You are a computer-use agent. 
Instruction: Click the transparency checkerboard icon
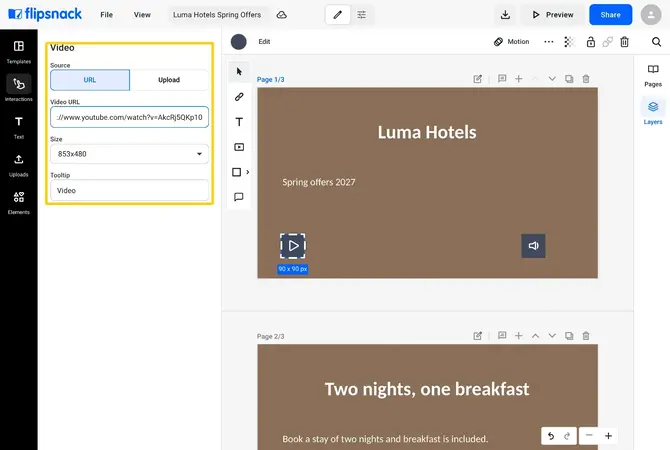pyautogui.click(x=569, y=42)
